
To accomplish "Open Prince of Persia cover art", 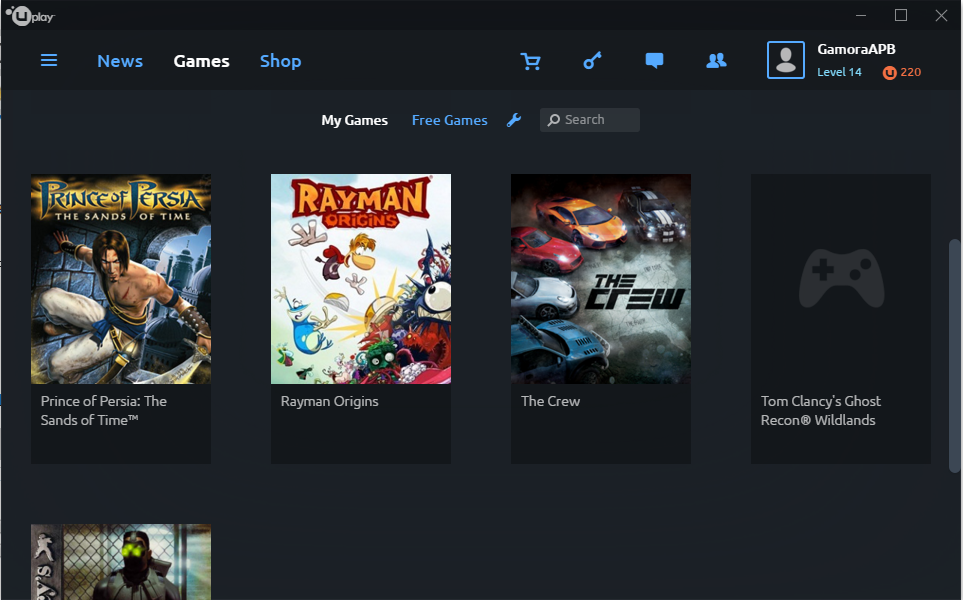I will pyautogui.click(x=121, y=279).
